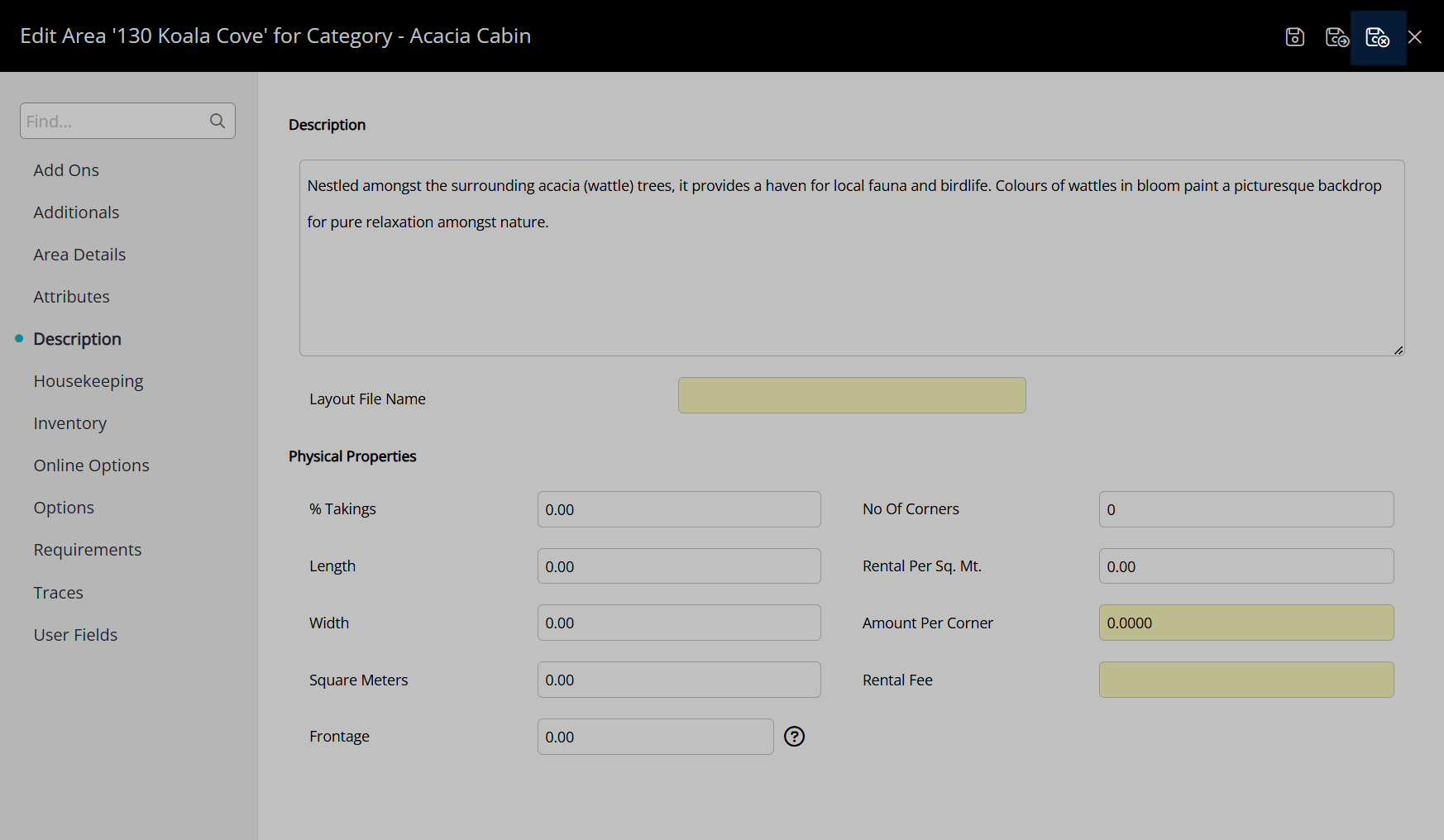
Task: Click the Edit Area '130 Koala Cove' title
Action: 275,36
